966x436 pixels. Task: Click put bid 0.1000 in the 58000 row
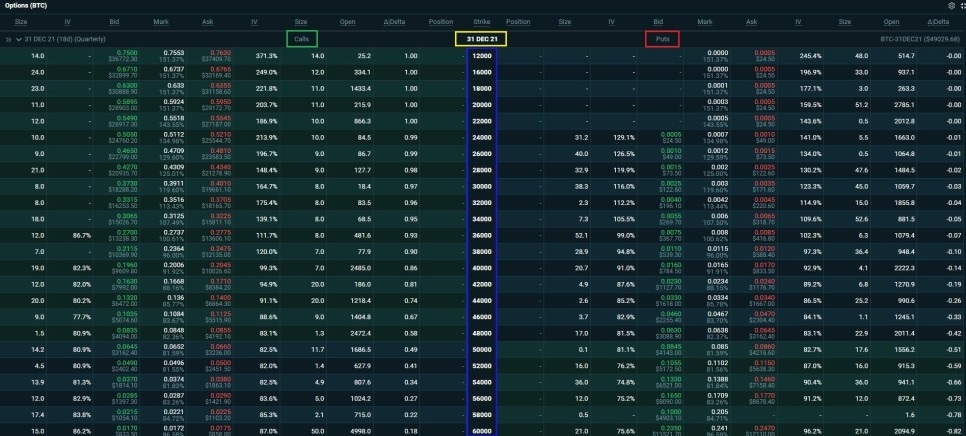(x=671, y=412)
